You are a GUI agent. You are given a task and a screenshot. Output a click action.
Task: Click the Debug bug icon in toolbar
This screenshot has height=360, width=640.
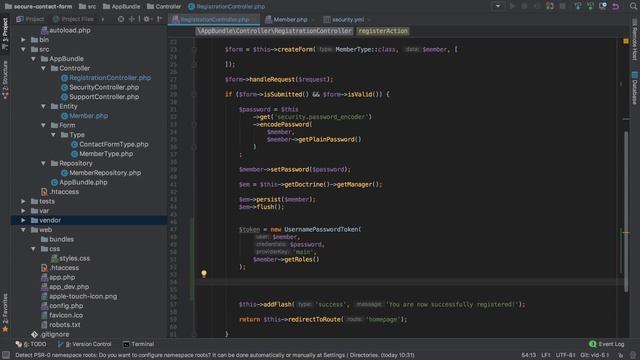click(524, 6)
